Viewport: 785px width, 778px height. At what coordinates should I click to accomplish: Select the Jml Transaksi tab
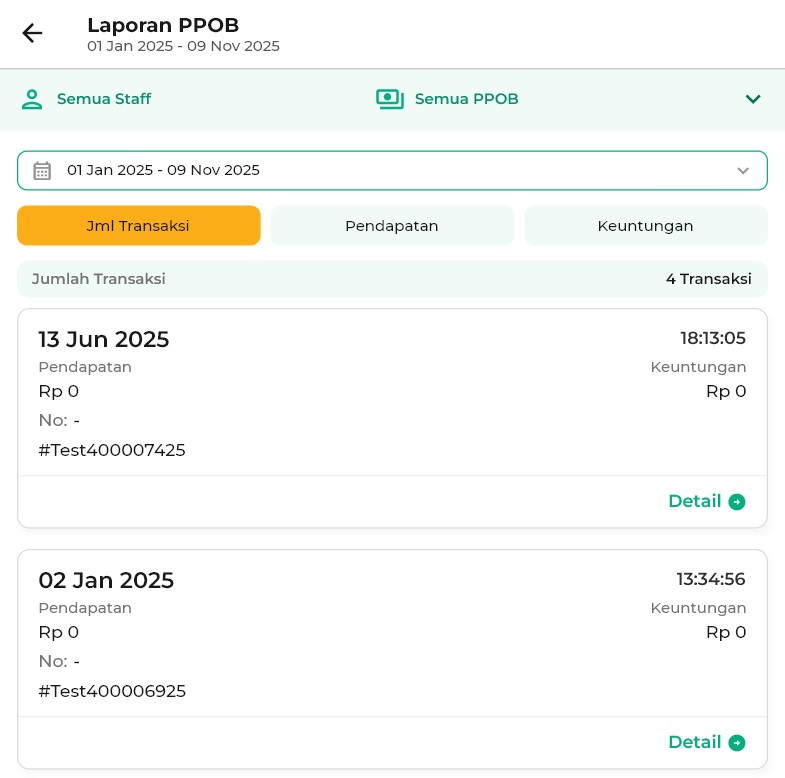(138, 226)
